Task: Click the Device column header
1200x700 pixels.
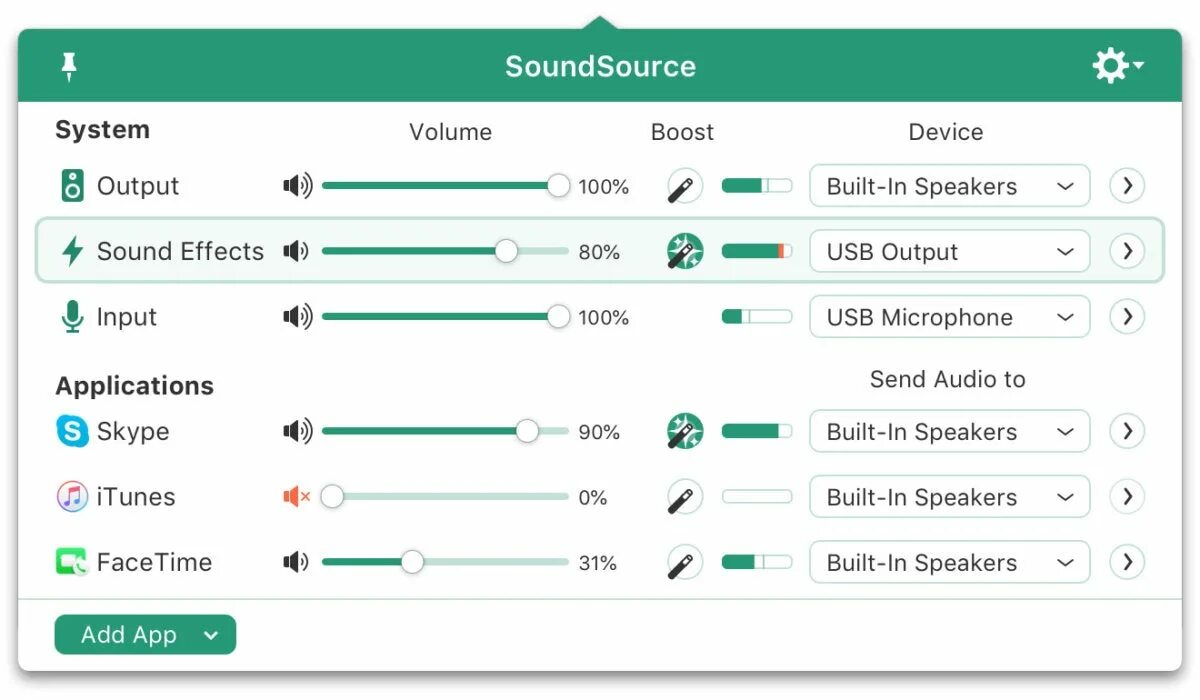Action: point(945,132)
